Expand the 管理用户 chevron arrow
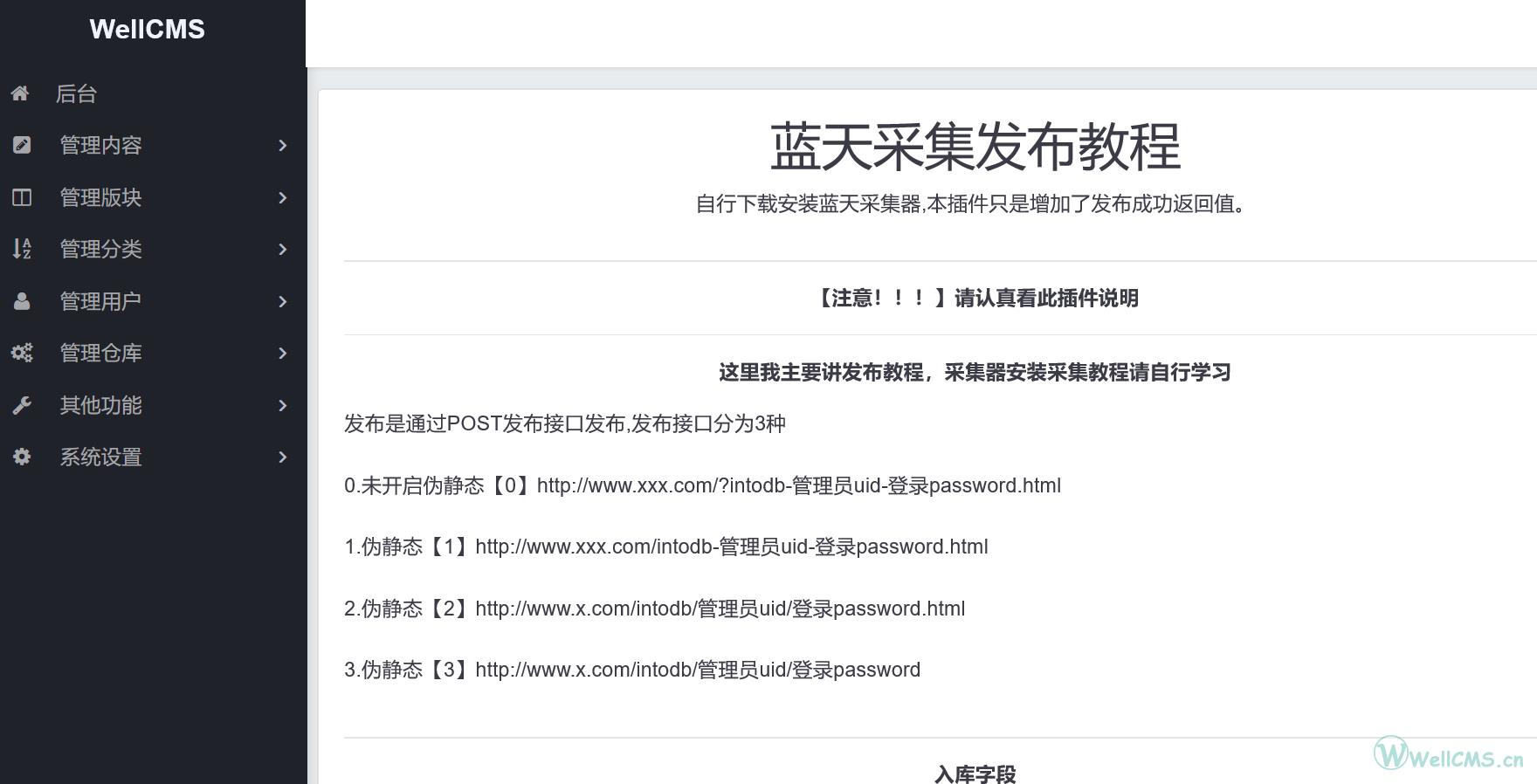The height and width of the screenshot is (784, 1537). point(282,301)
